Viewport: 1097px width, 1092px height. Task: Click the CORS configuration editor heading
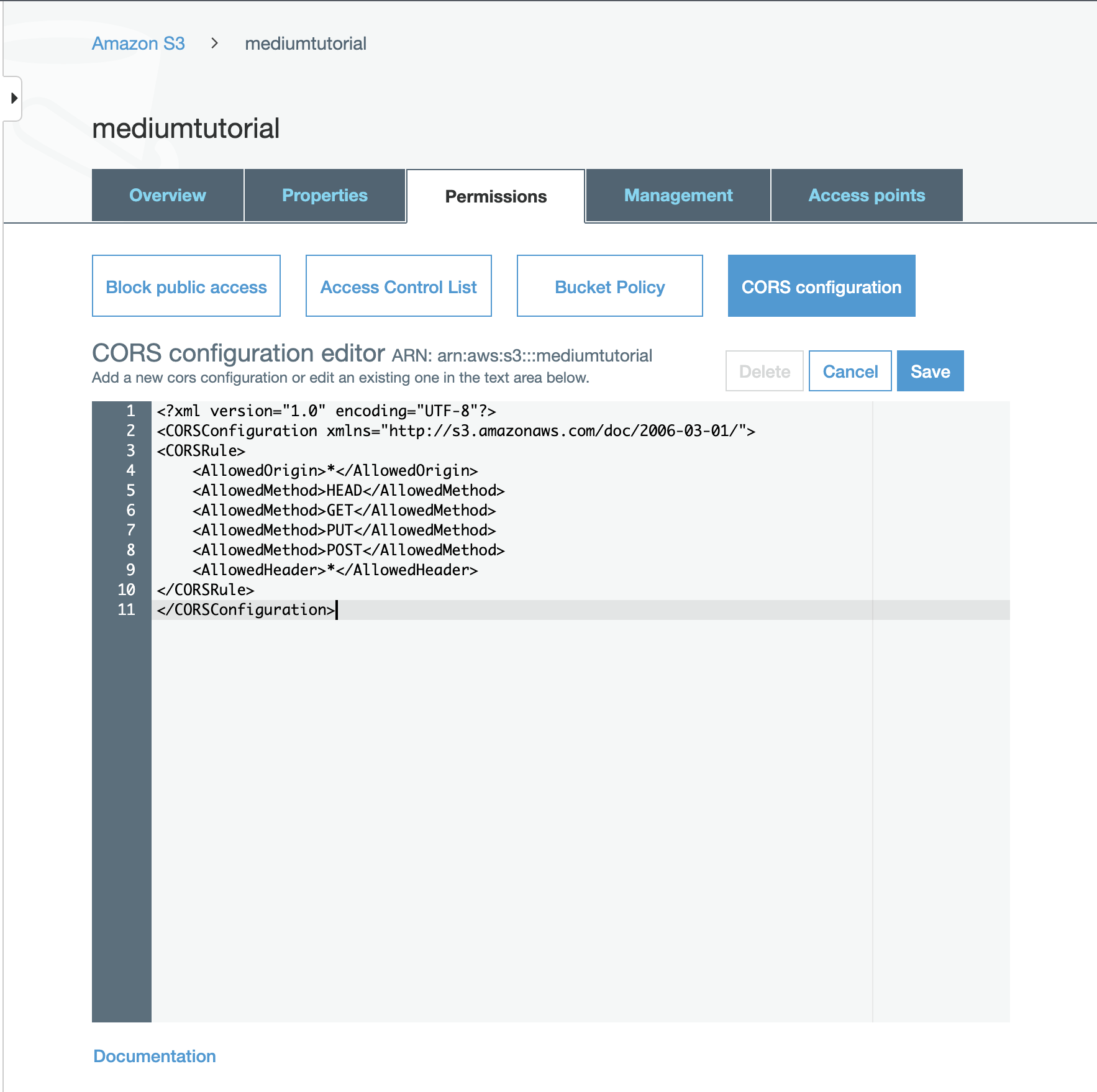point(239,353)
